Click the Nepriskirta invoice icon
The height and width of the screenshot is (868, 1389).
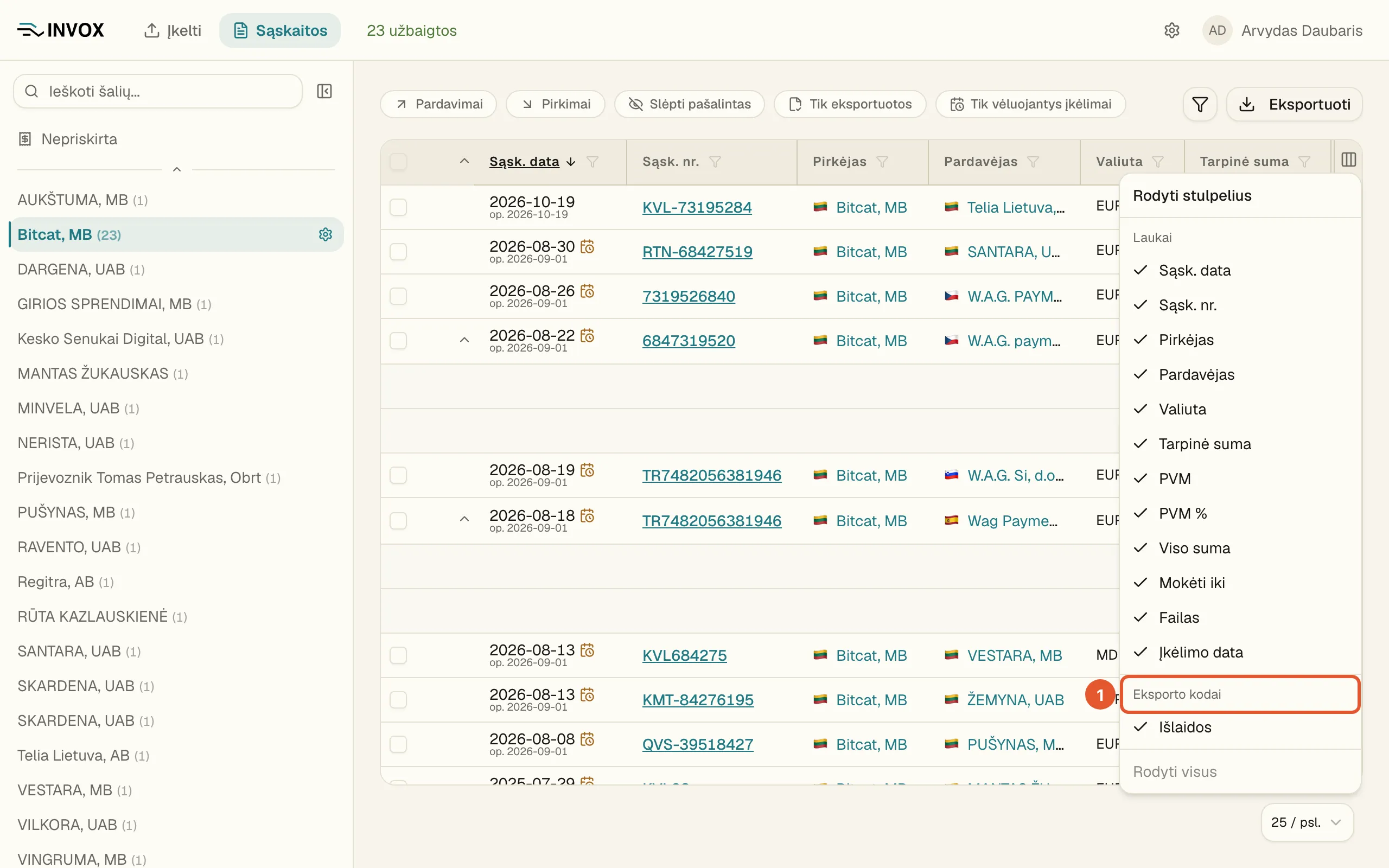(24, 139)
